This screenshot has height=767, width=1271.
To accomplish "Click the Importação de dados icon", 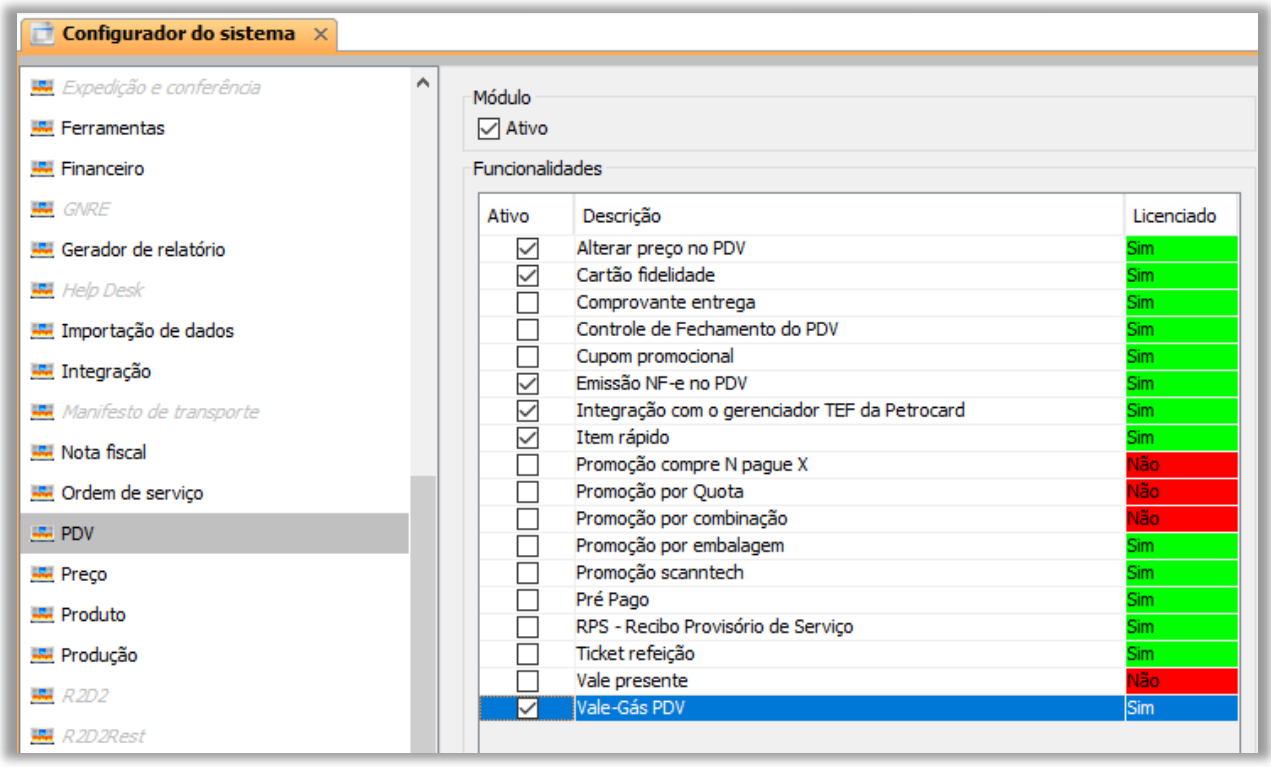I will click(x=41, y=331).
